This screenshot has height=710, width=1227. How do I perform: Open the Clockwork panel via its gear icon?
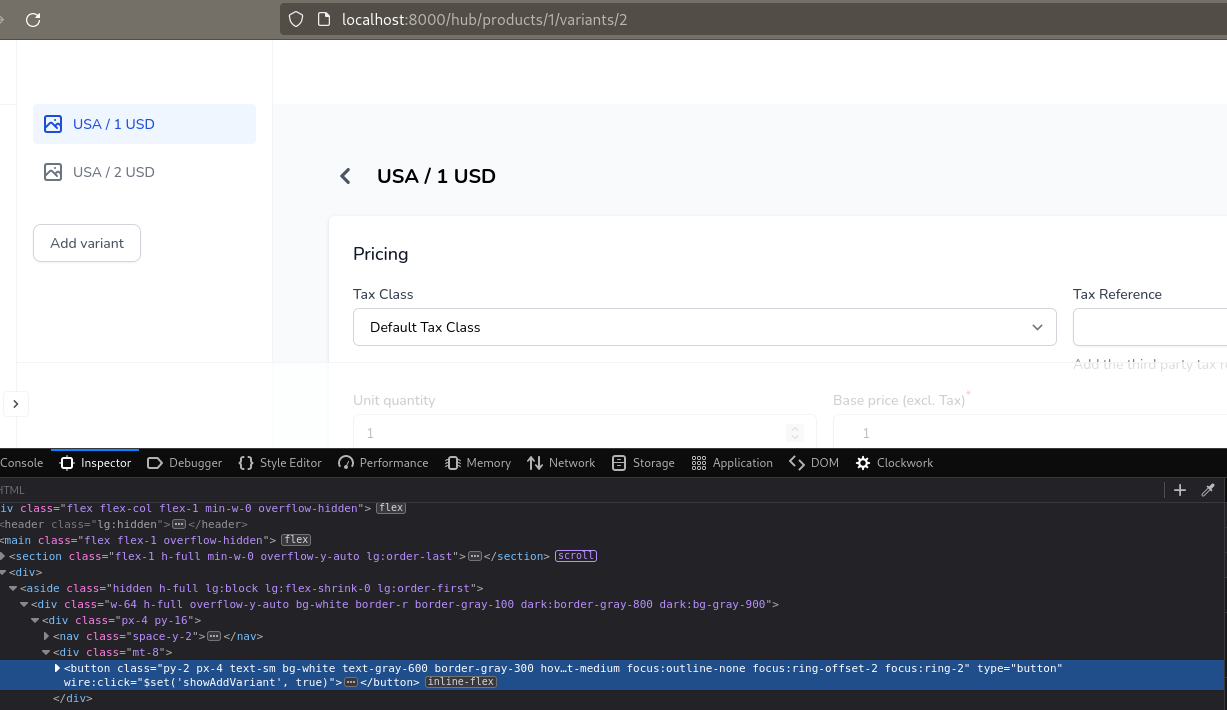(862, 462)
